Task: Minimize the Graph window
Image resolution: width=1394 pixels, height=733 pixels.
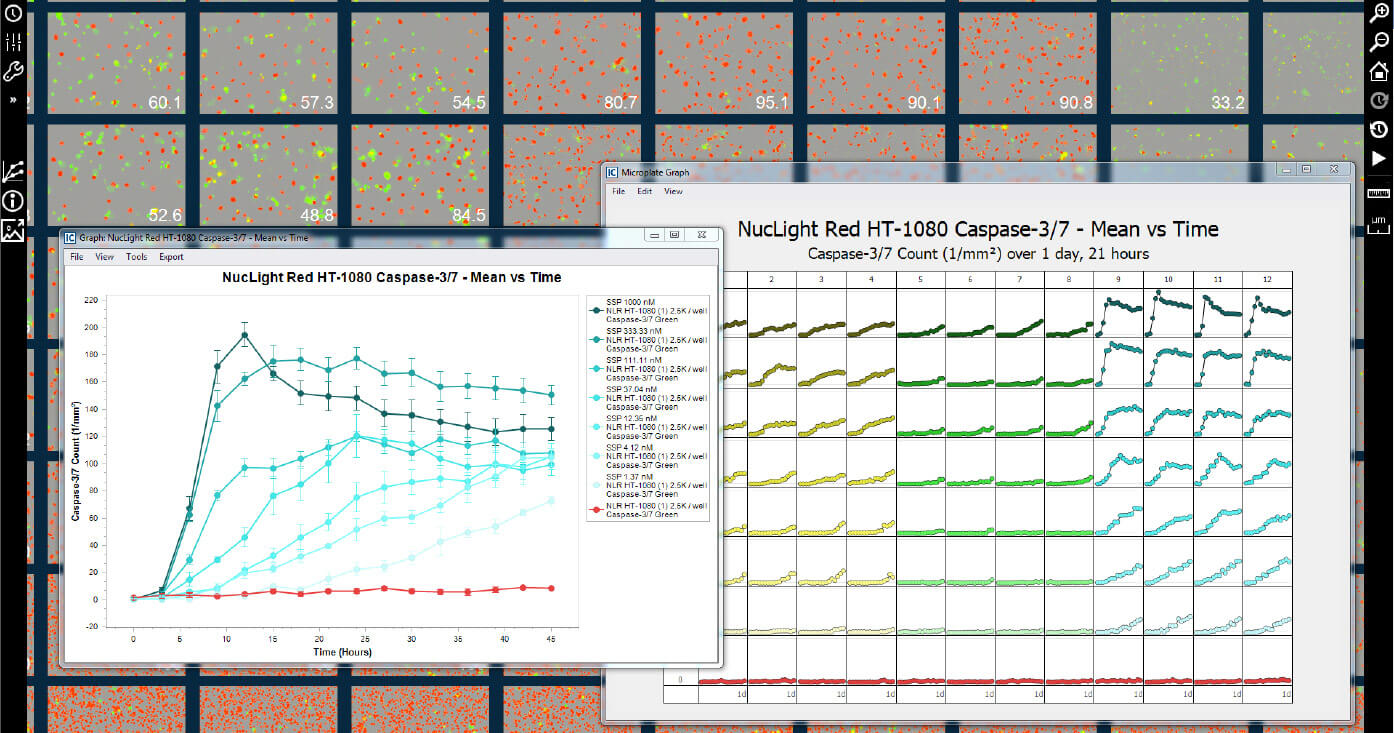Action: click(654, 235)
